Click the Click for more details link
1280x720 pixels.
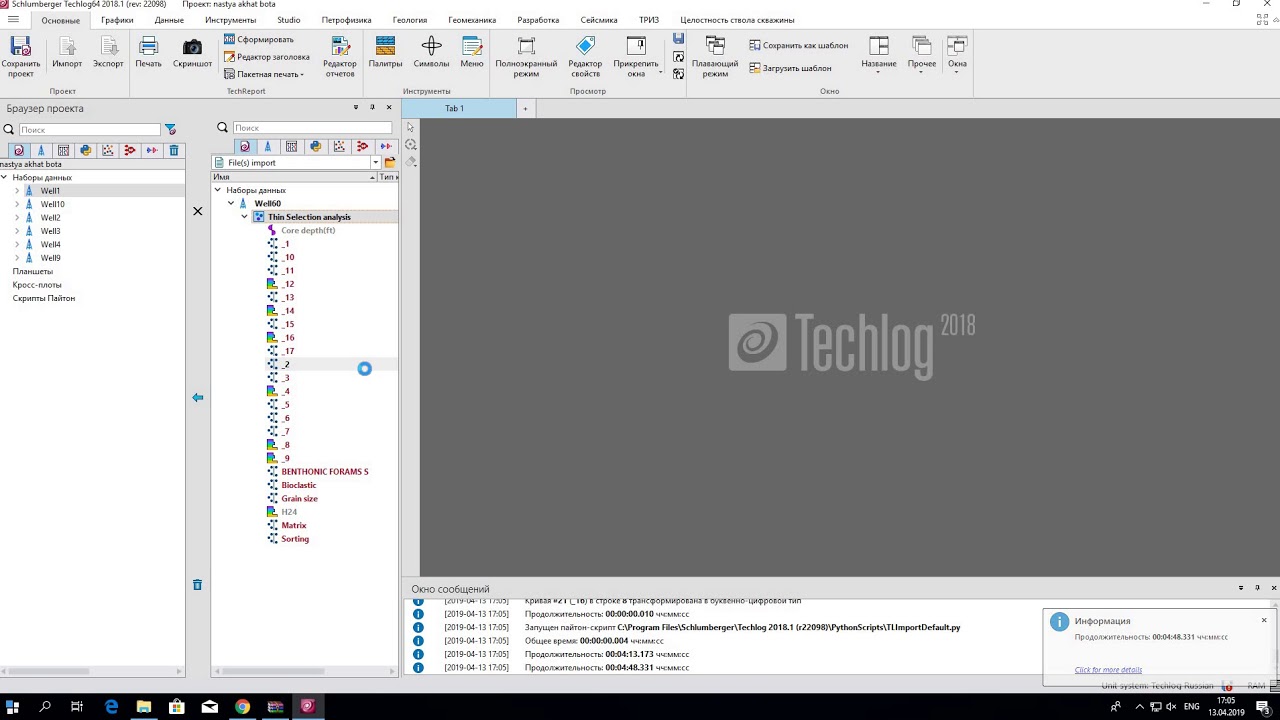(x=1108, y=670)
